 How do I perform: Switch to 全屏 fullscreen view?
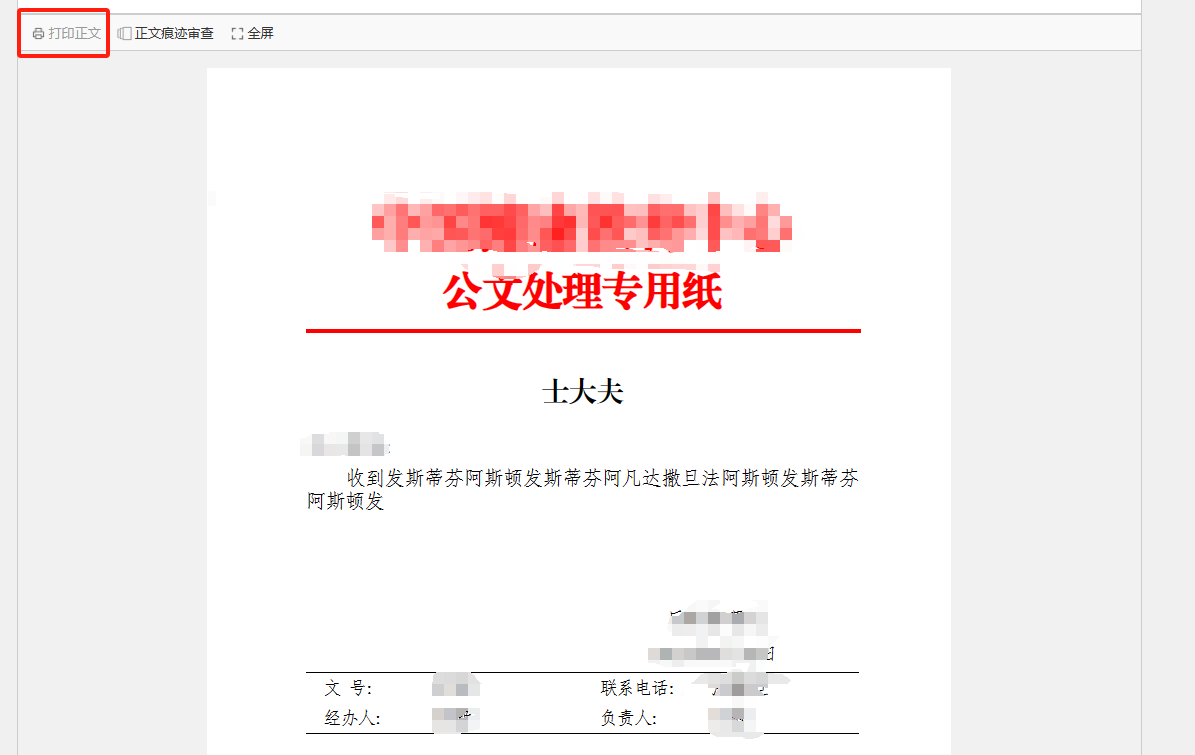(x=252, y=34)
